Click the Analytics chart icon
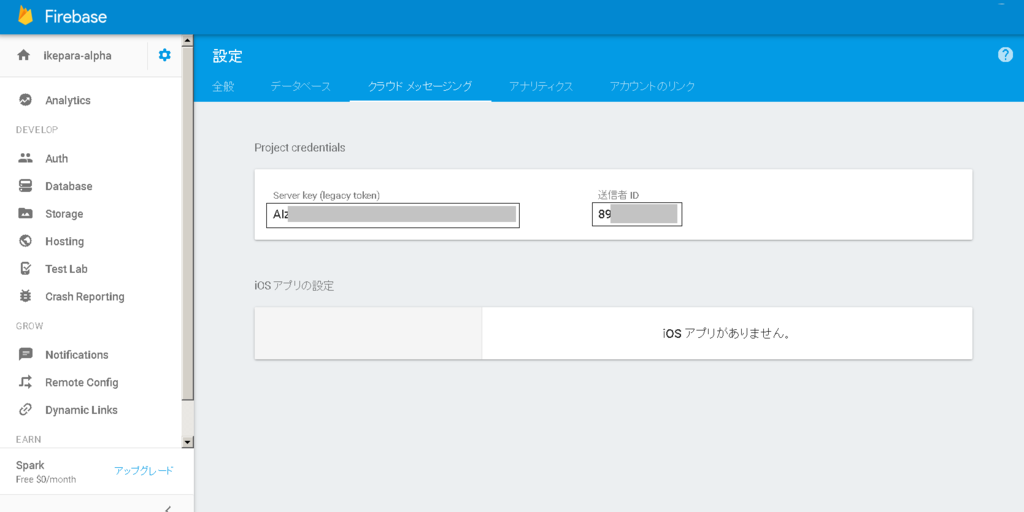 (25, 100)
